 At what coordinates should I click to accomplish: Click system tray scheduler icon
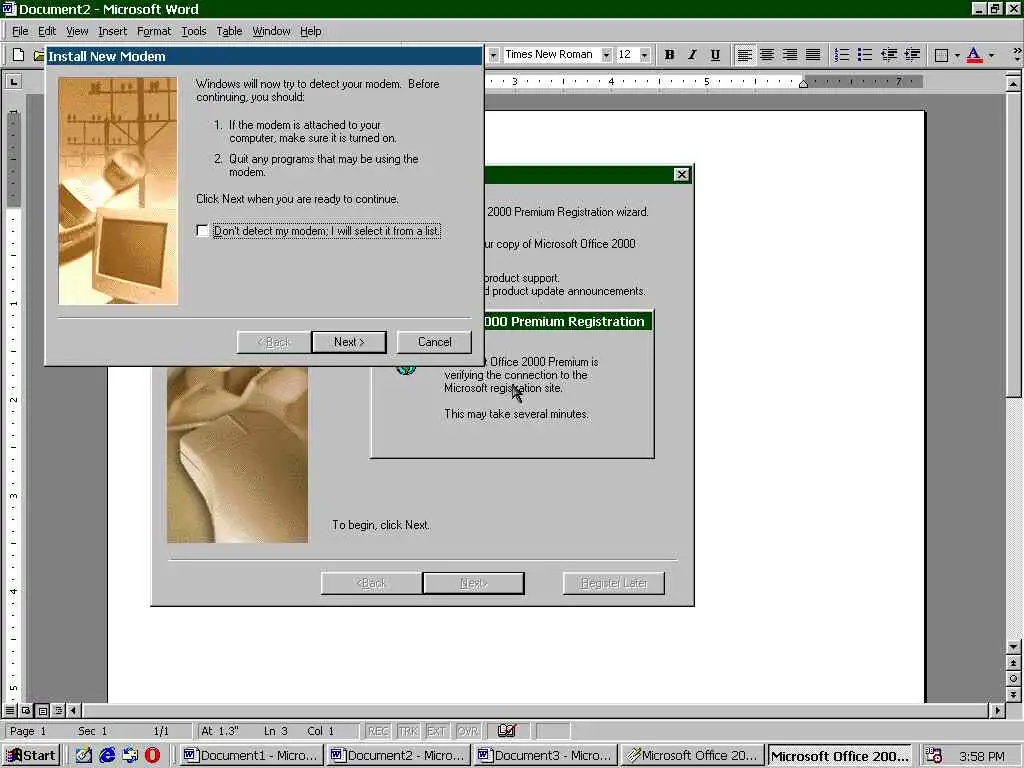click(934, 756)
